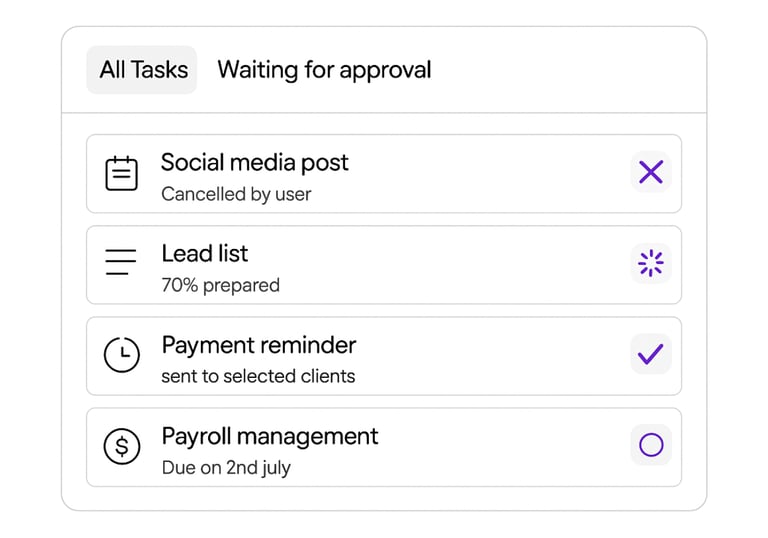This screenshot has width=768, height=538.
Task: Click the loading spinner on Lead list
Action: pyautogui.click(x=651, y=264)
